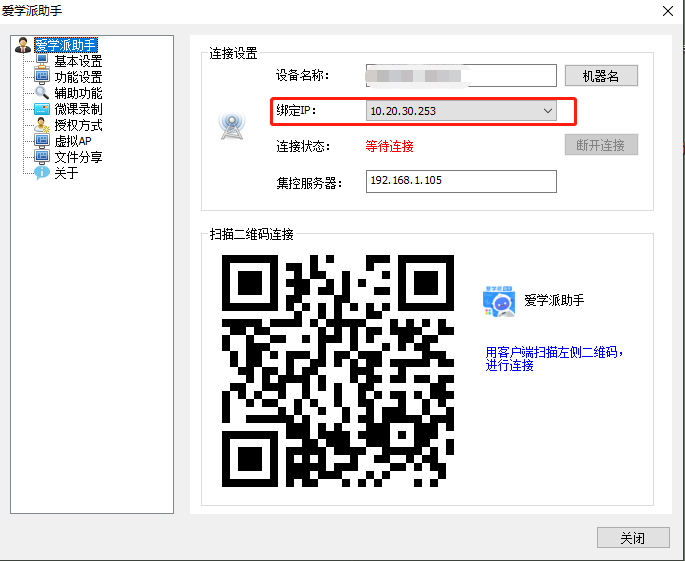Click the 设备名称 label
685x561 pixels.
[x=302, y=75]
